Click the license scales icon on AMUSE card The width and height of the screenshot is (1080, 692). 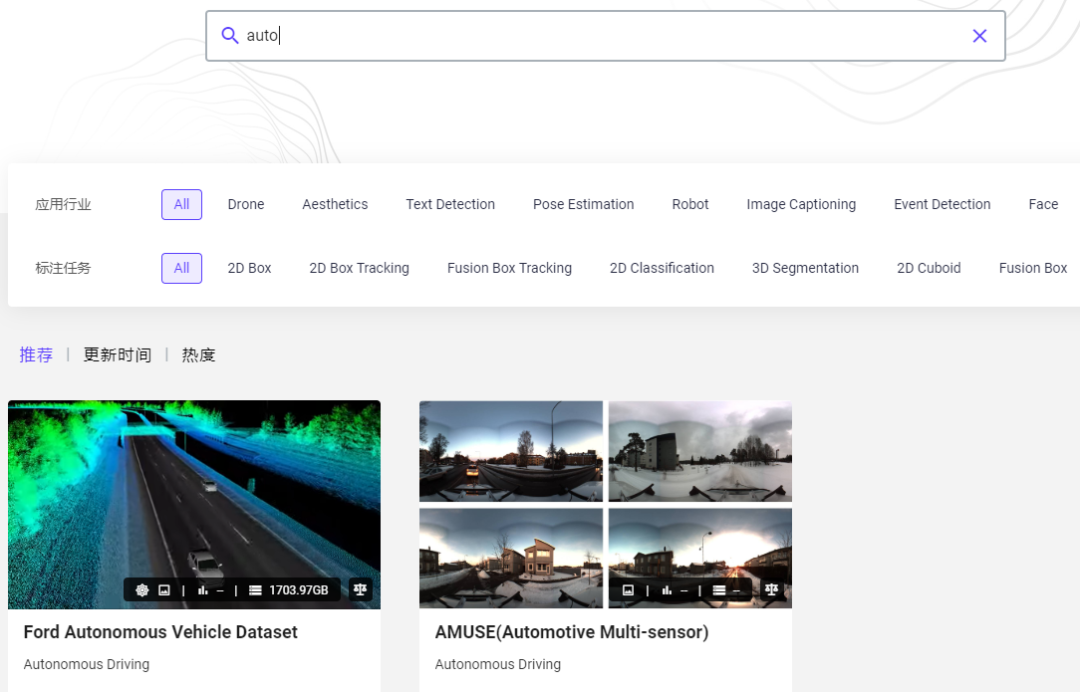(x=771, y=589)
